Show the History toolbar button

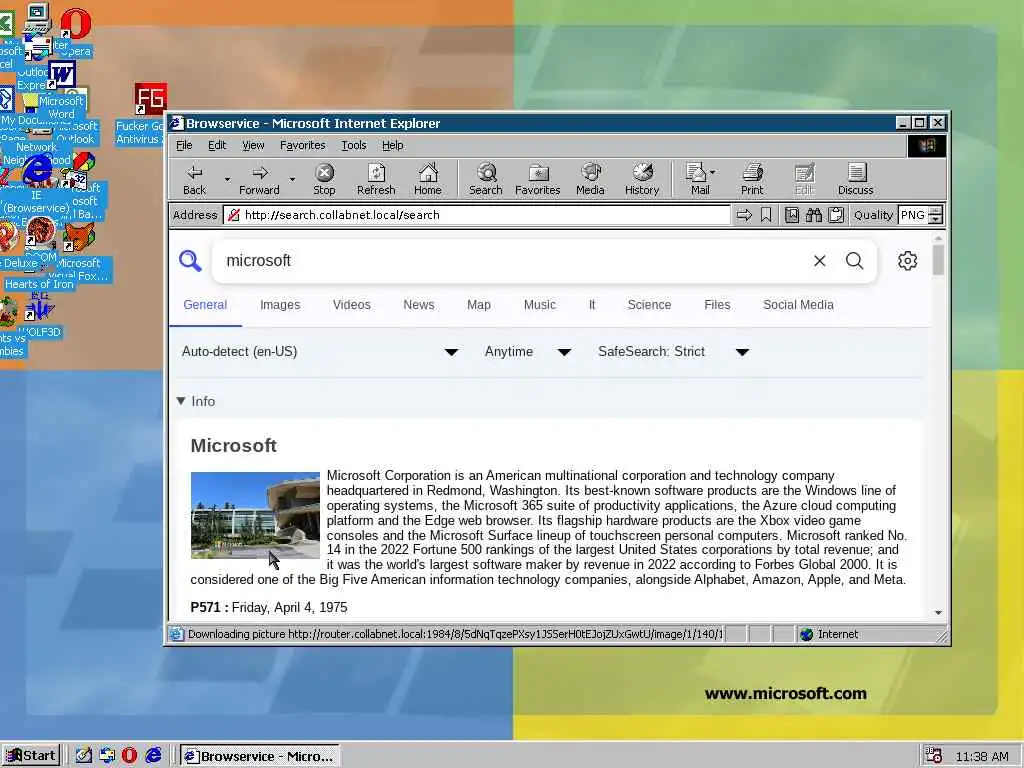click(x=642, y=179)
